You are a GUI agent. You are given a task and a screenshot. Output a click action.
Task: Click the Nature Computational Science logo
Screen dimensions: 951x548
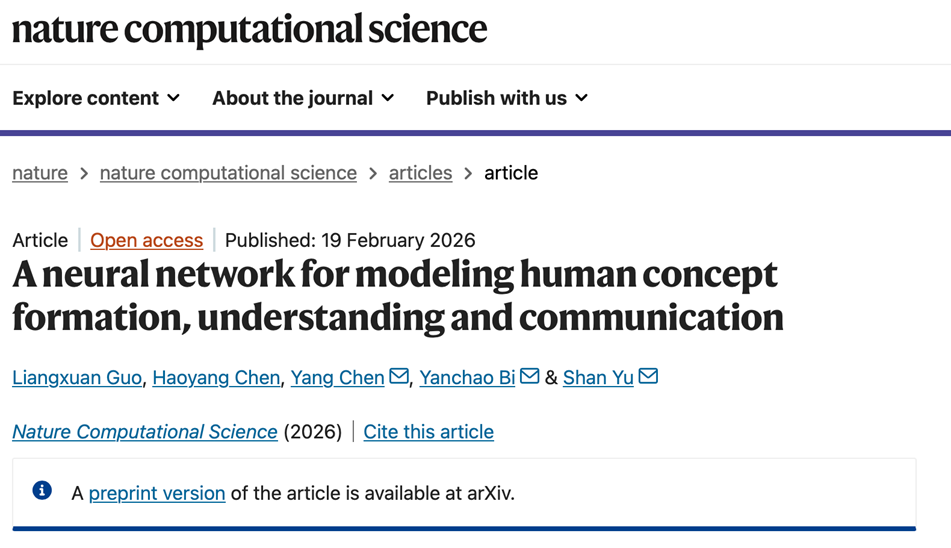click(x=249, y=29)
